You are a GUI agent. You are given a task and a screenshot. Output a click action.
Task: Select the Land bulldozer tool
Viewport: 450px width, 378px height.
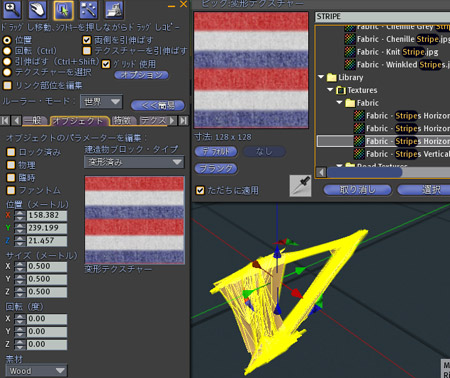pyautogui.click(x=114, y=10)
